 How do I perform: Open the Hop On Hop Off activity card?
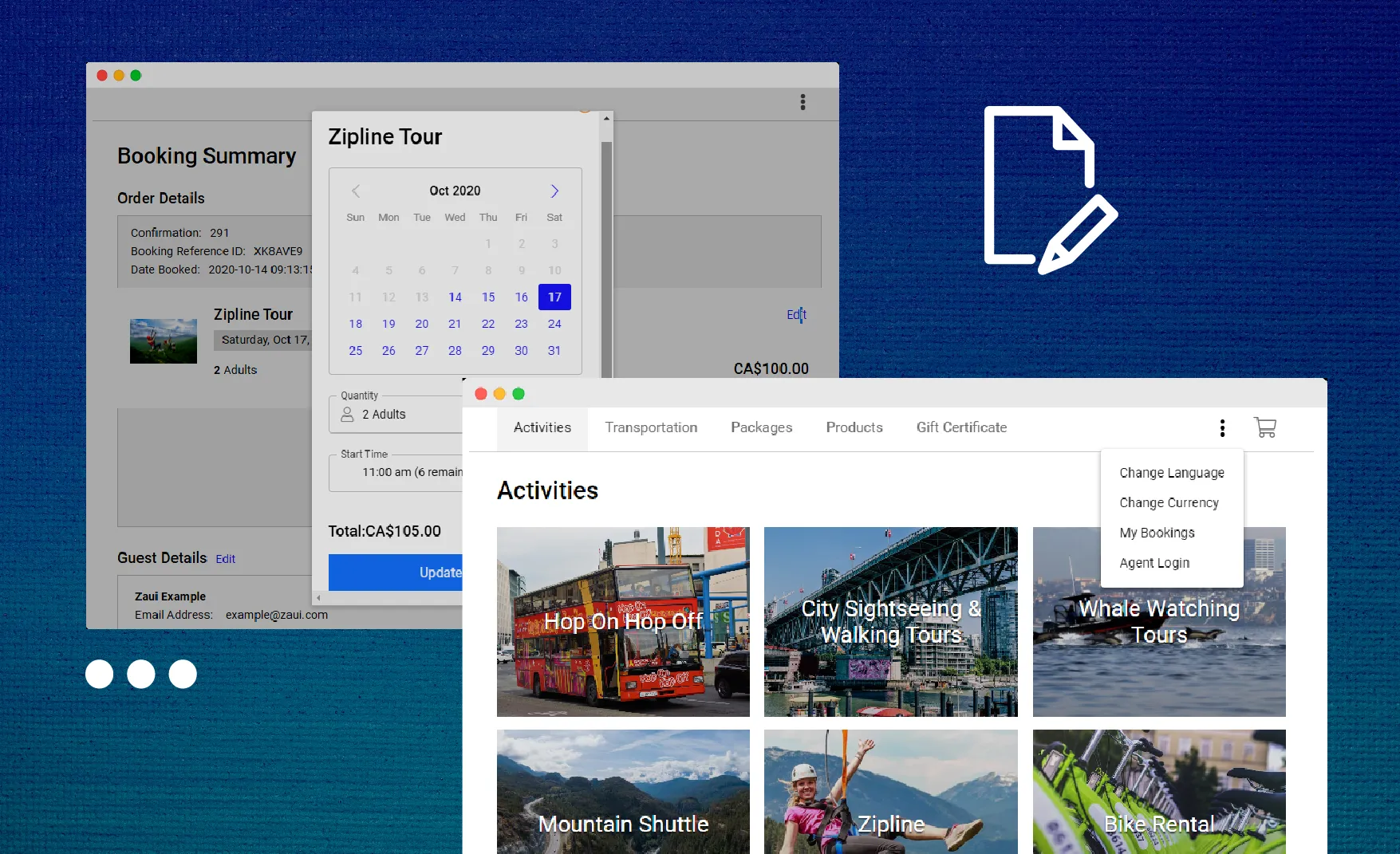point(623,622)
